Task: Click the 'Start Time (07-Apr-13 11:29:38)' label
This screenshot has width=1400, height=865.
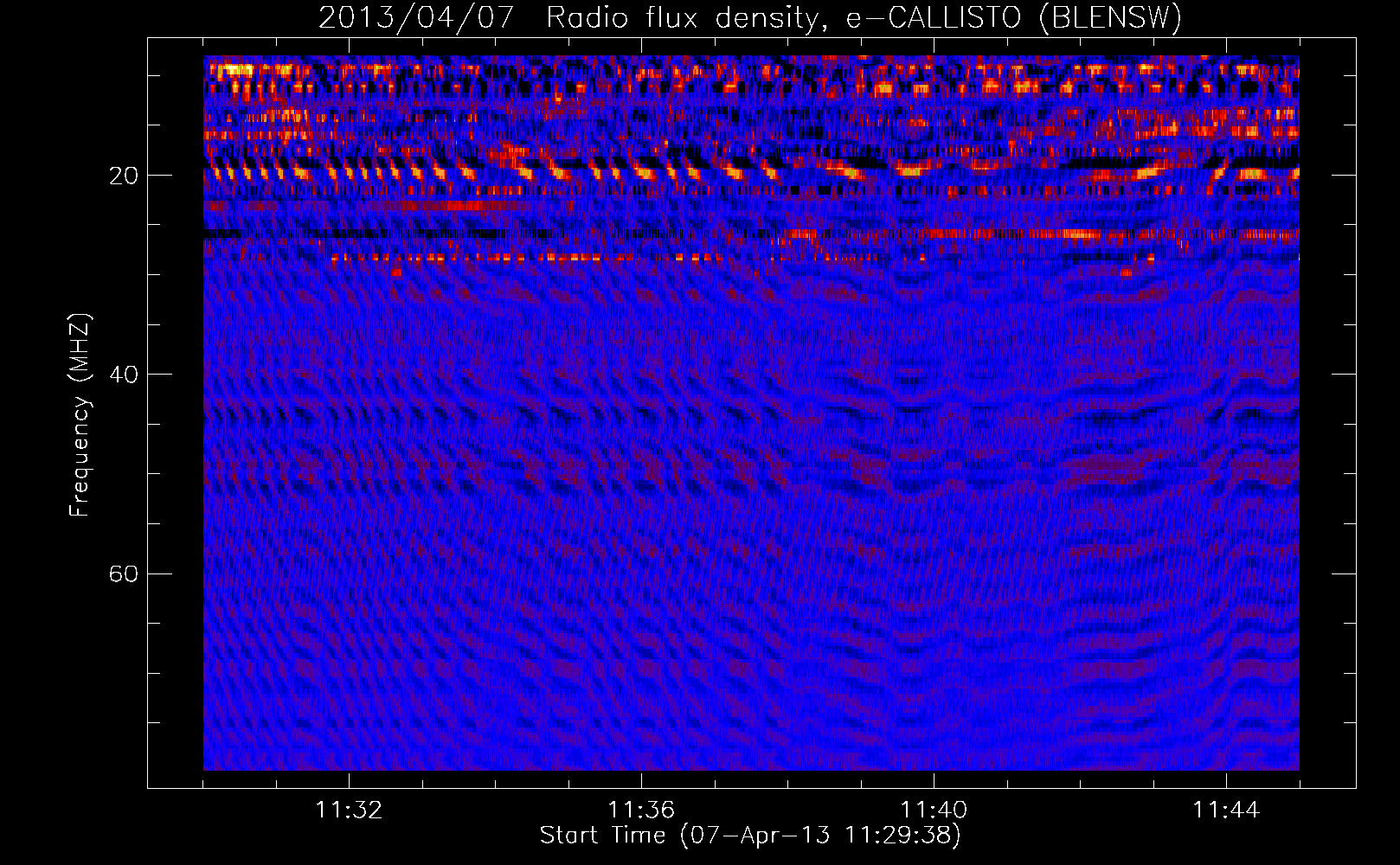Action: click(x=750, y=836)
